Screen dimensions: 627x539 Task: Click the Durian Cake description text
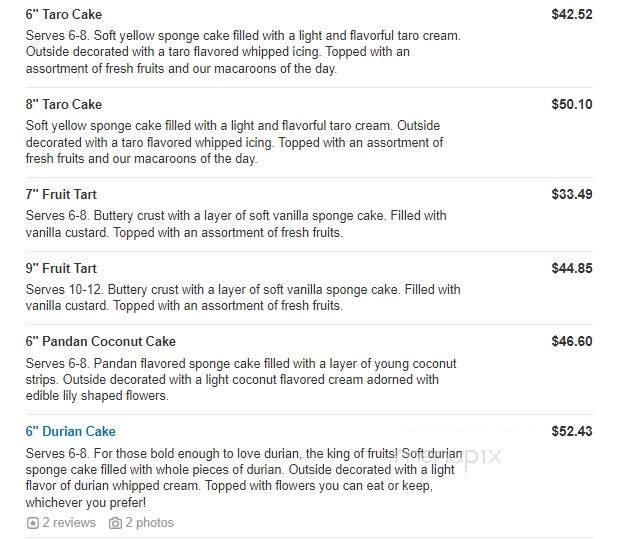pos(240,478)
